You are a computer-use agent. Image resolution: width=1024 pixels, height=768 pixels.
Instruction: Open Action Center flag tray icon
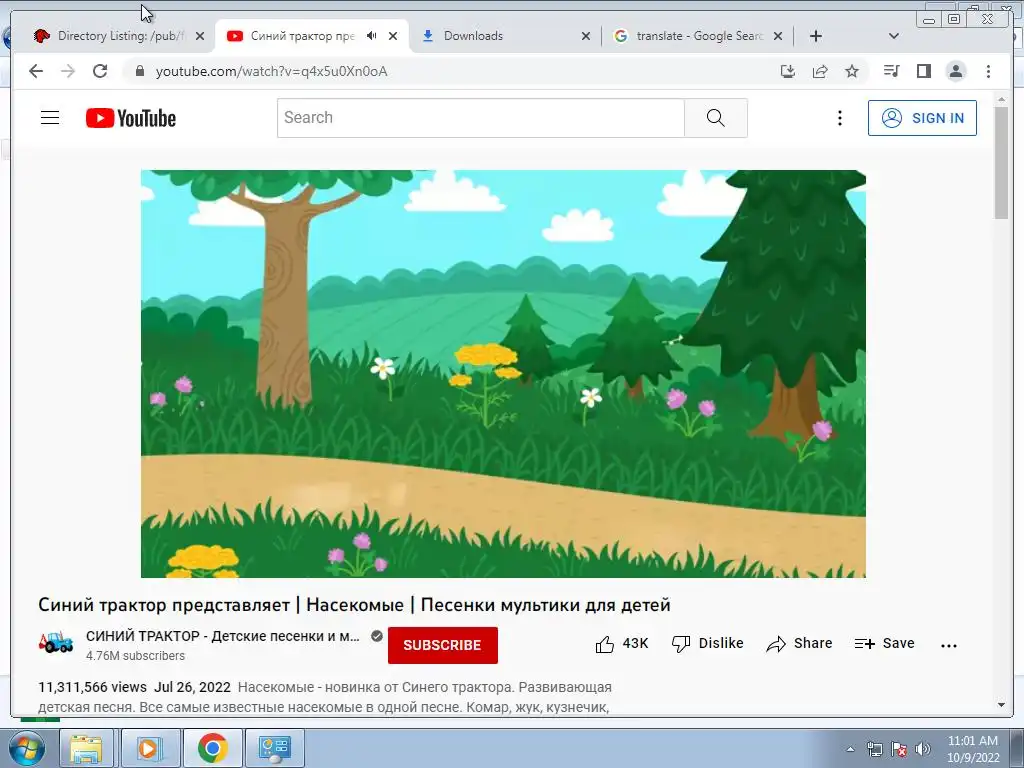pyautogui.click(x=899, y=749)
